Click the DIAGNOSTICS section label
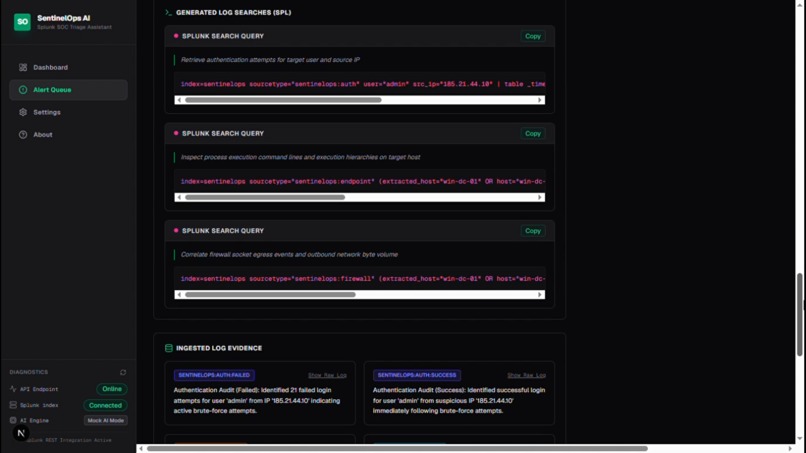Screen dimensions: 806x453 pos(29,372)
